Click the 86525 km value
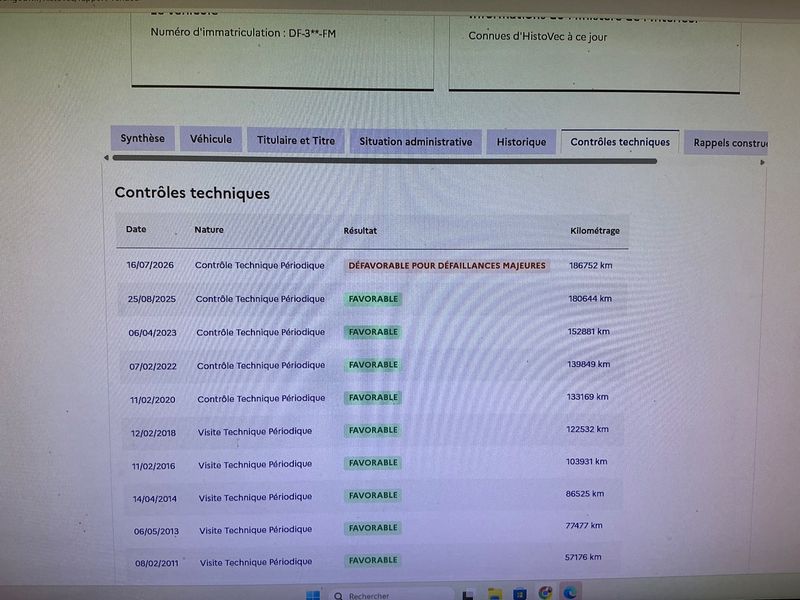The height and width of the screenshot is (600, 800). click(585, 494)
